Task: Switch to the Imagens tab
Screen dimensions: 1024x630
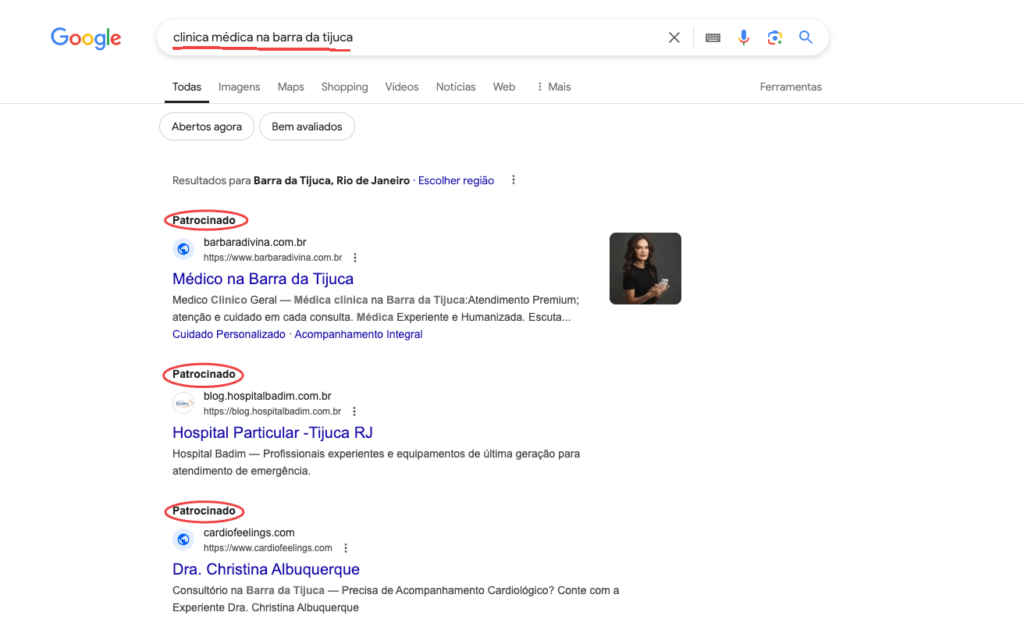Action: (x=239, y=87)
